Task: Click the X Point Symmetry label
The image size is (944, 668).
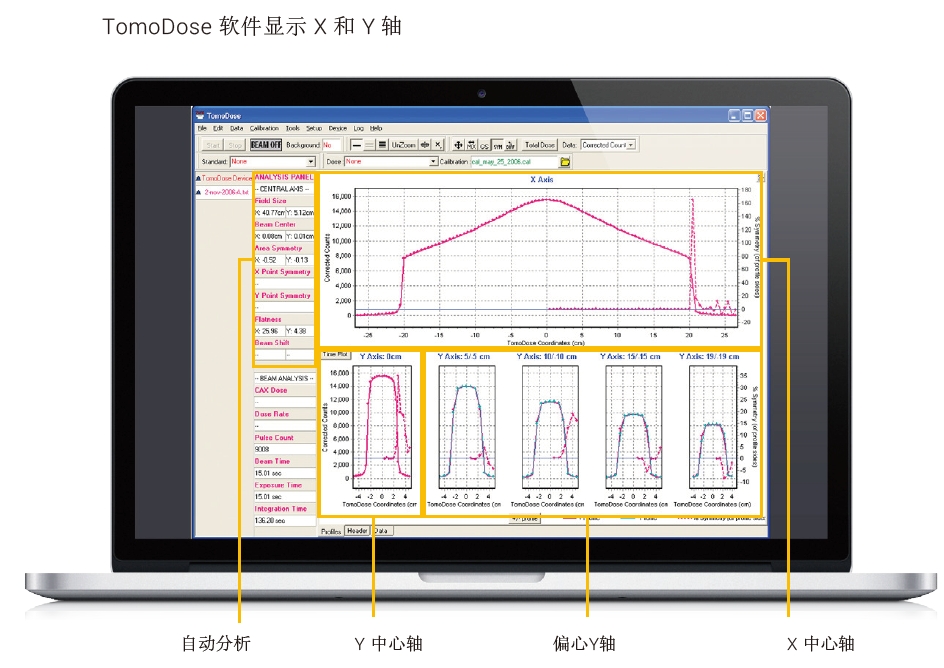Action: pyautogui.click(x=282, y=272)
